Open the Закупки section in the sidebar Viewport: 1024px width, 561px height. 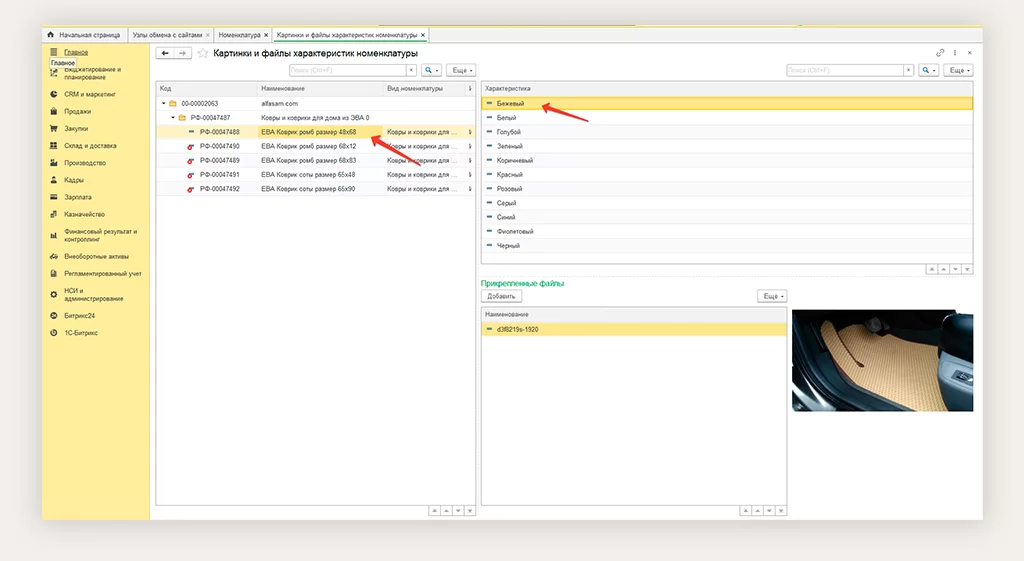click(x=77, y=128)
